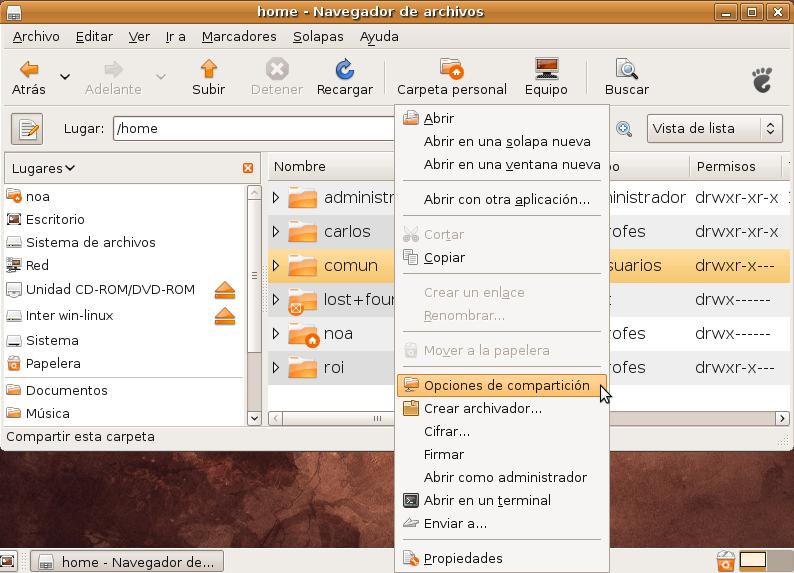Click the Nombre column header
794x573 pixels.
(300, 167)
